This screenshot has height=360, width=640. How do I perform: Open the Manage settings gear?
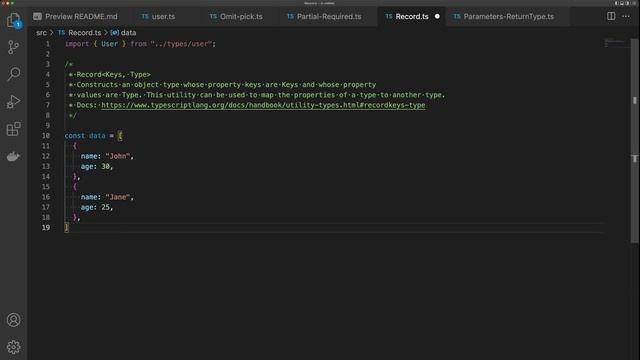pos(13,347)
